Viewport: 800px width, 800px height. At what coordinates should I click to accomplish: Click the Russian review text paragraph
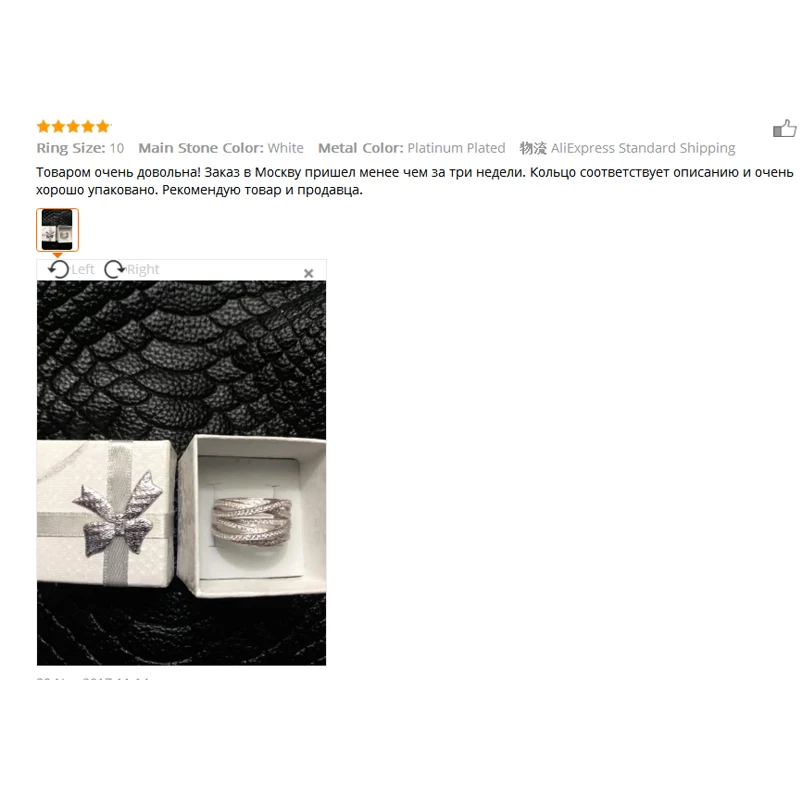click(414, 181)
